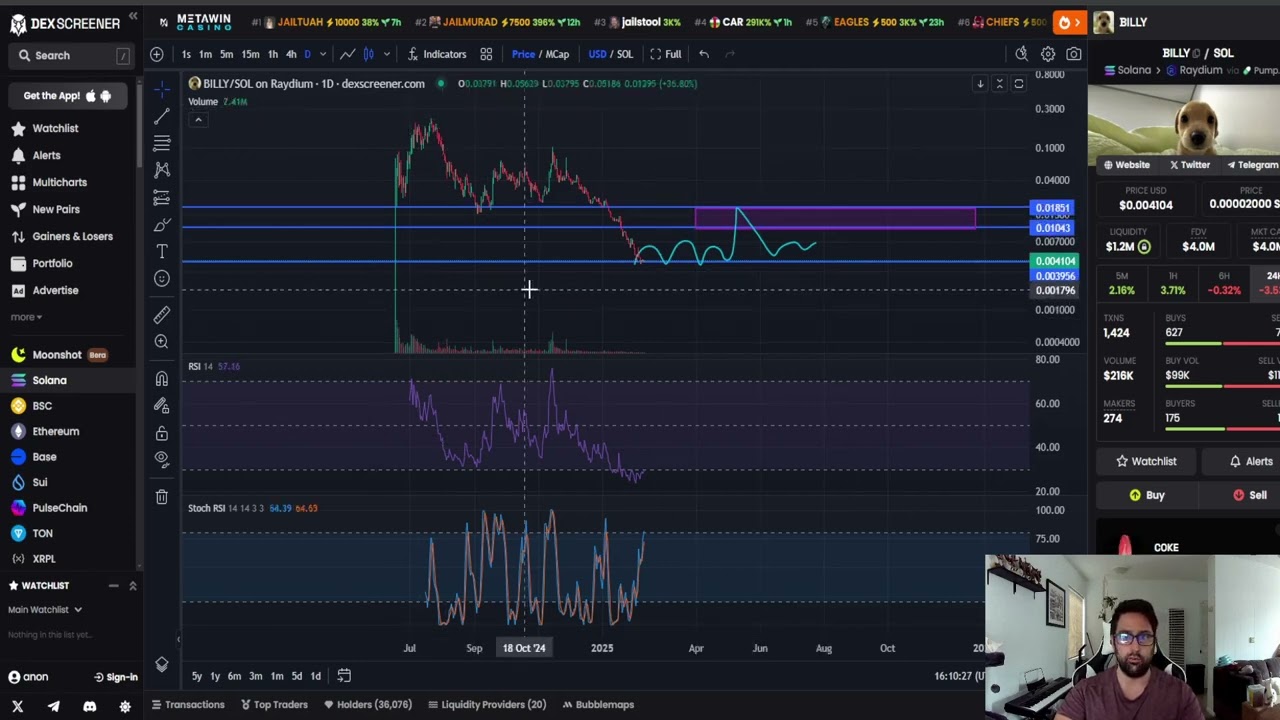1280x720 pixels.
Task: Open the object tree layers icon
Action: 162,665
